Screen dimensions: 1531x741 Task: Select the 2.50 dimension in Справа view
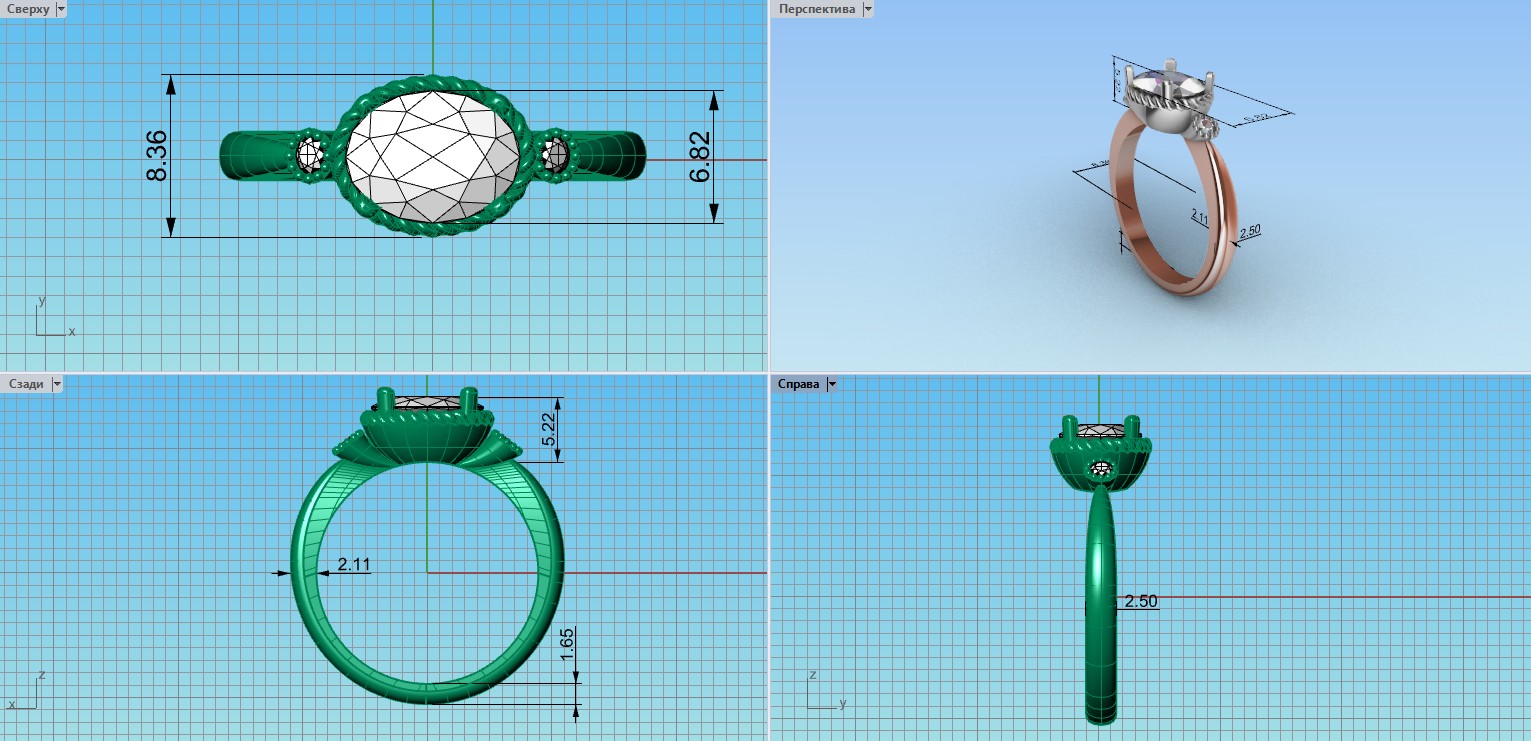click(1141, 602)
